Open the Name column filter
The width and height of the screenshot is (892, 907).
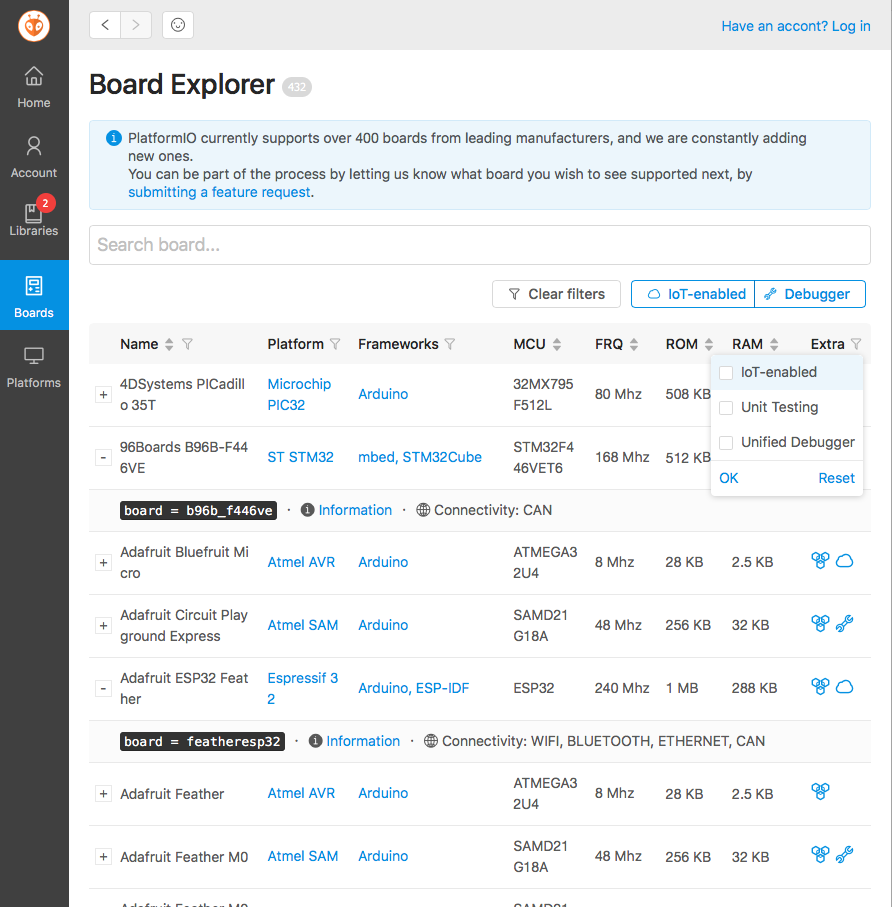tap(187, 344)
